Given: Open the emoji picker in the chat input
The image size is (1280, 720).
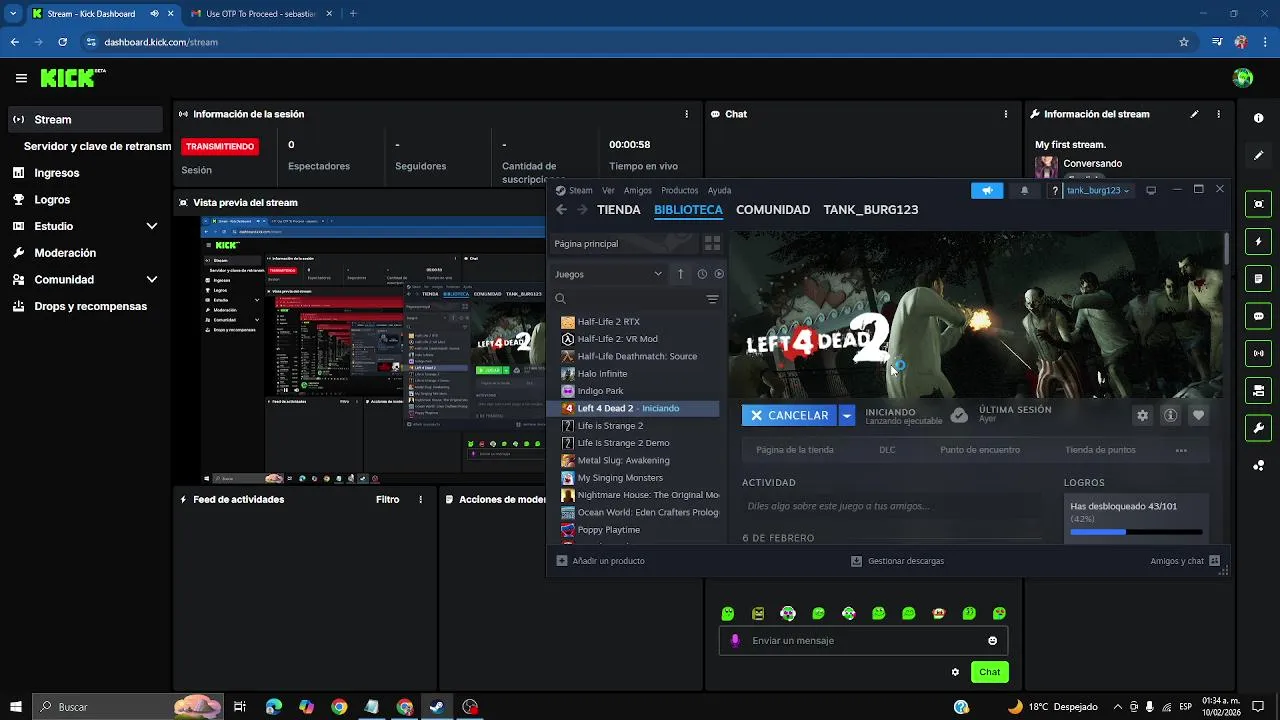Looking at the screenshot, I should [x=992, y=640].
